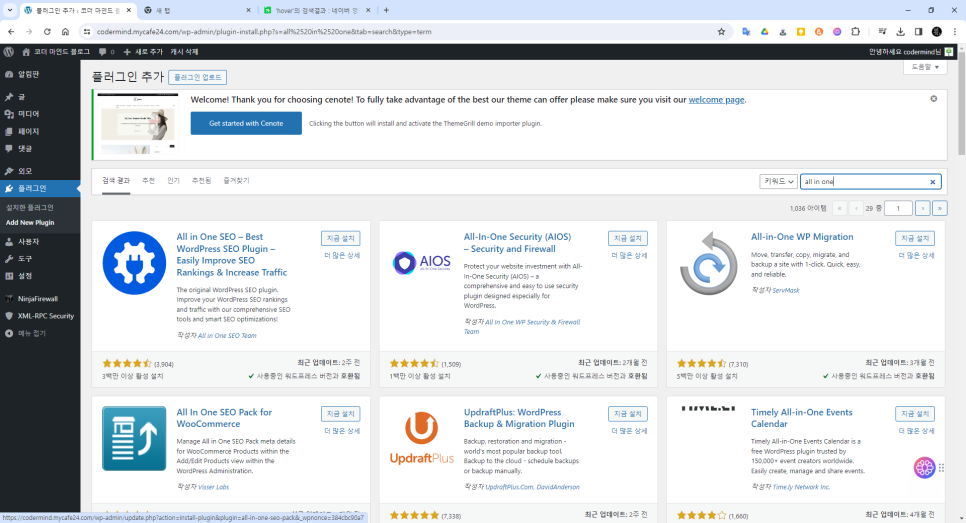Select the 즐겨찾기 tab

[236, 180]
